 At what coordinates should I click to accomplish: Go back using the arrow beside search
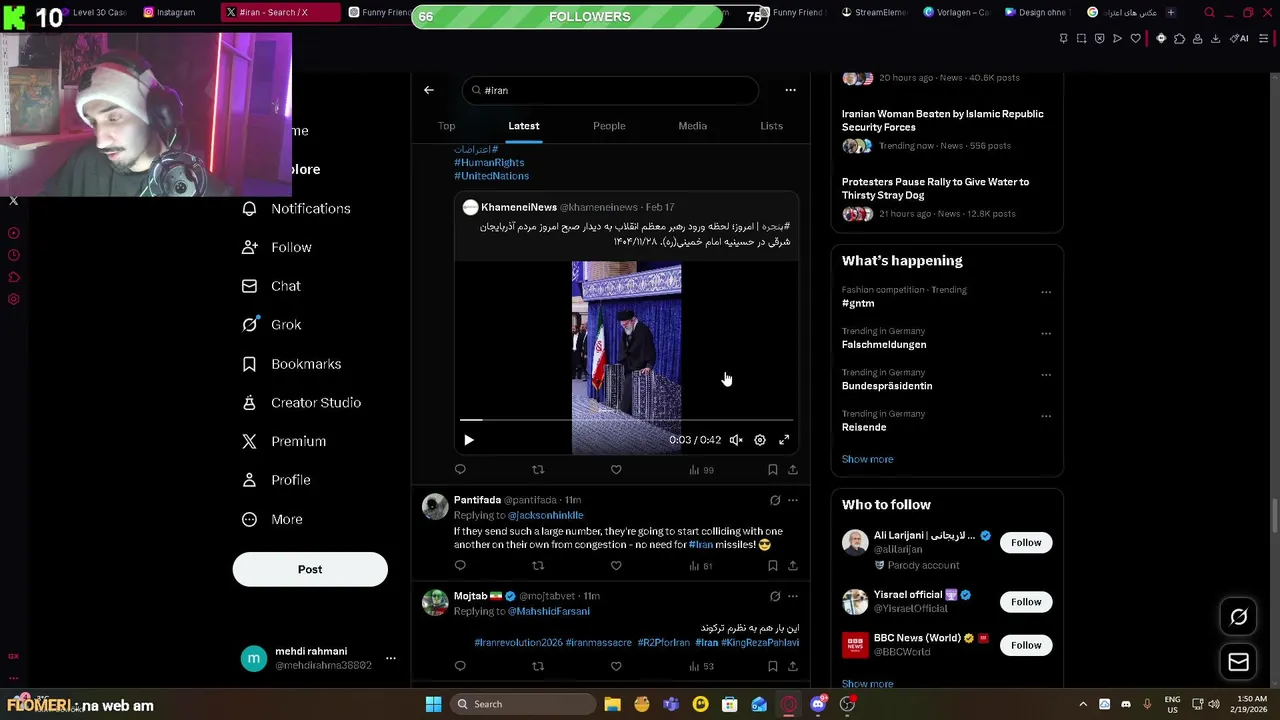429,90
